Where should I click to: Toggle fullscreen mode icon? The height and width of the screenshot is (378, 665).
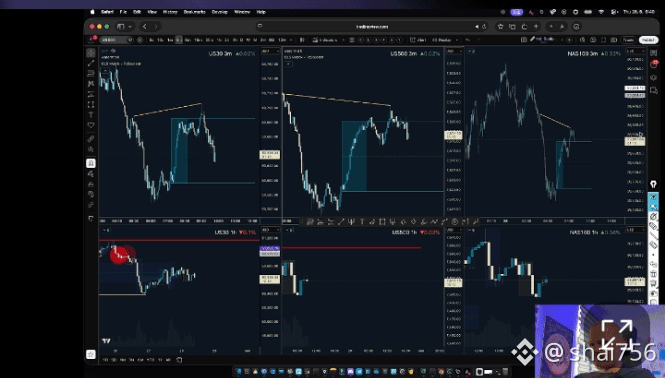(x=604, y=39)
